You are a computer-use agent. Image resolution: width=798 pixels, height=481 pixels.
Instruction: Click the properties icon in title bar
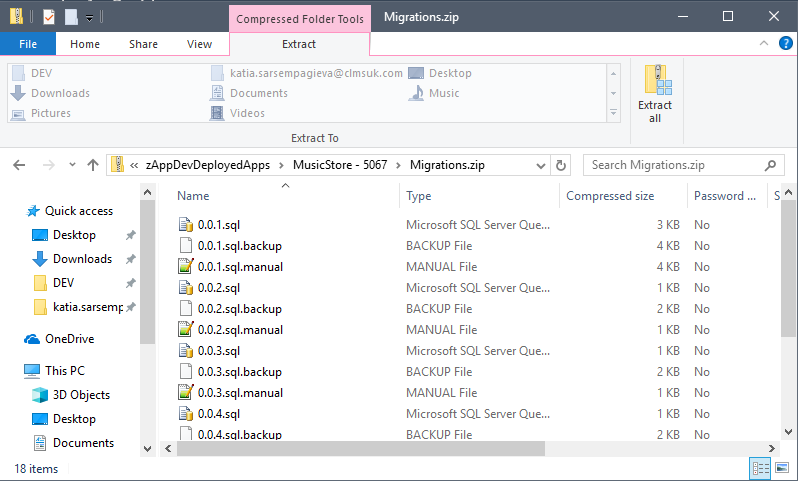pyautogui.click(x=49, y=16)
